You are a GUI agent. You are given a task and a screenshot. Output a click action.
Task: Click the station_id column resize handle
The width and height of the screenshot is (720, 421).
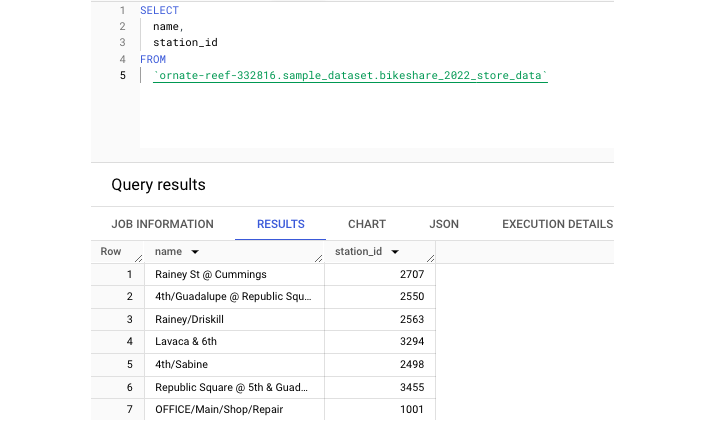[x=429, y=259]
